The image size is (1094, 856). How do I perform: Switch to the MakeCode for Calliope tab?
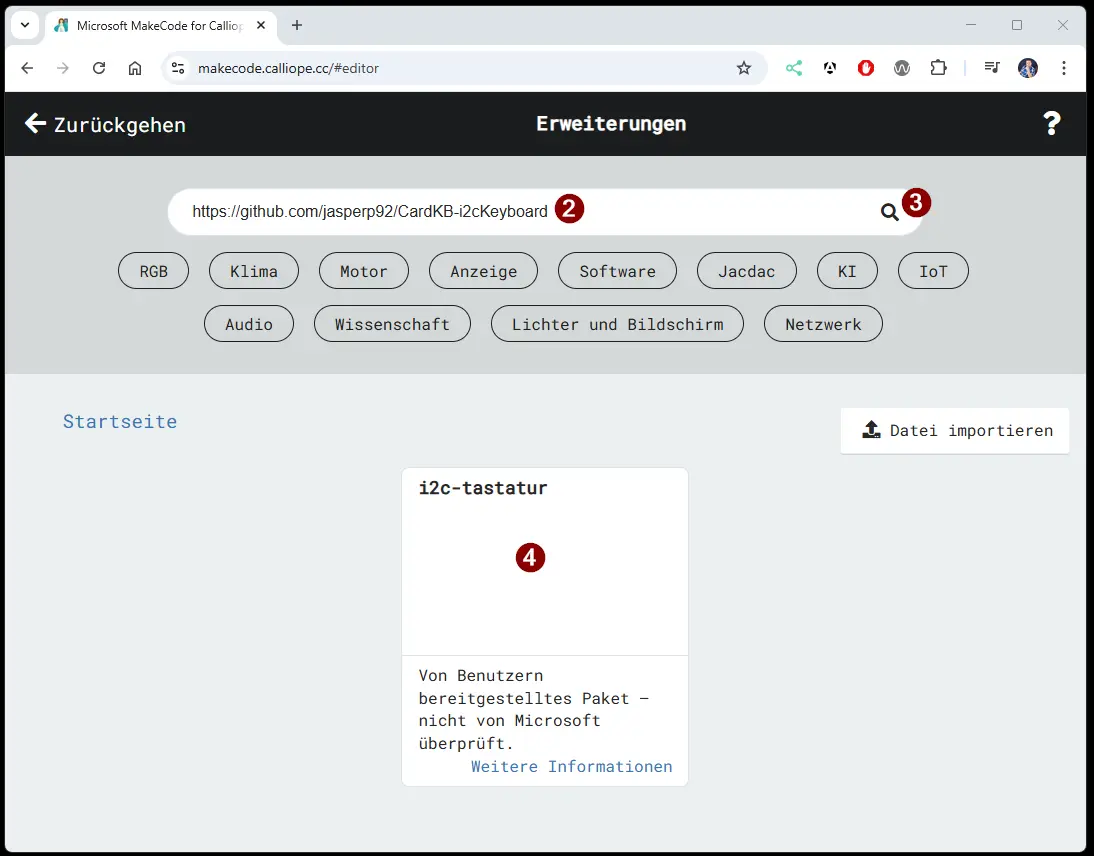(x=150, y=25)
